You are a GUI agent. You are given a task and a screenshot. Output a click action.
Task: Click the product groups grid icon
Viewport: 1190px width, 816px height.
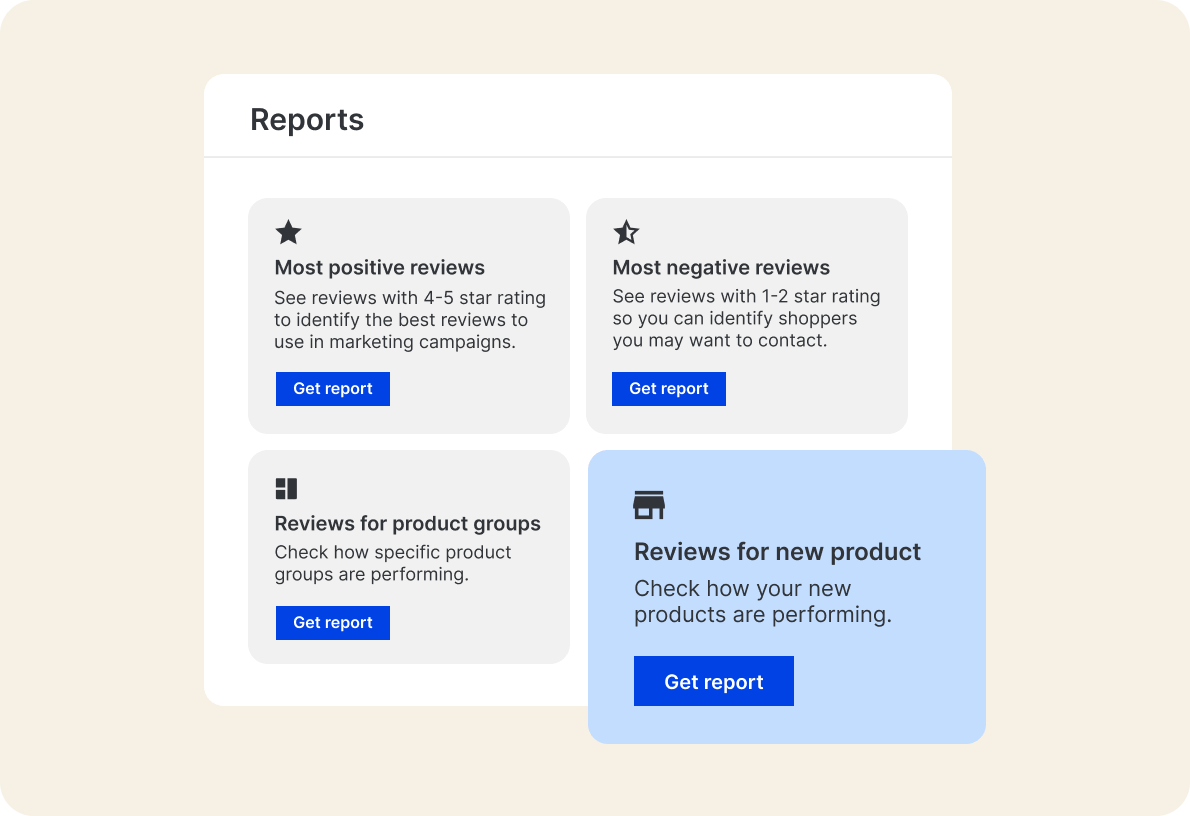pos(286,489)
